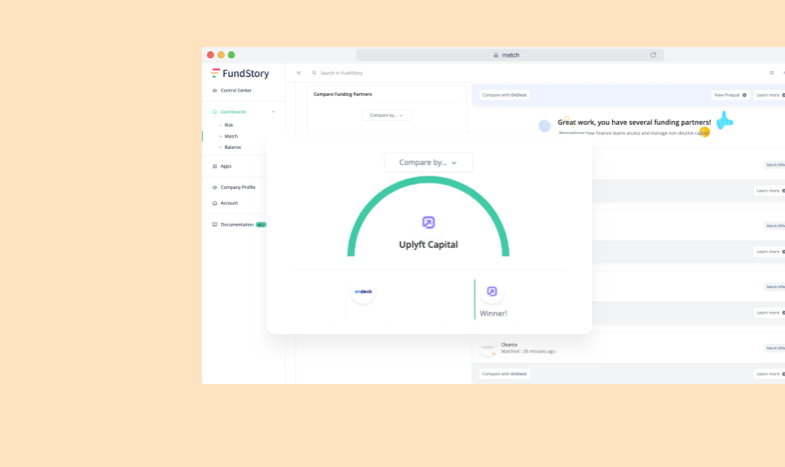Click the Clearco logo thumbnail

point(487,348)
